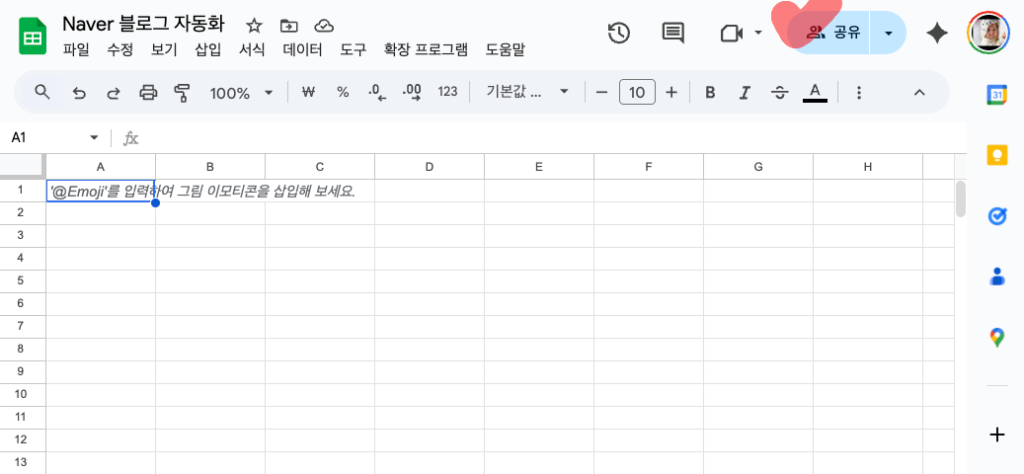Click the print icon in toolbar
1024x474 pixels.
148,92
